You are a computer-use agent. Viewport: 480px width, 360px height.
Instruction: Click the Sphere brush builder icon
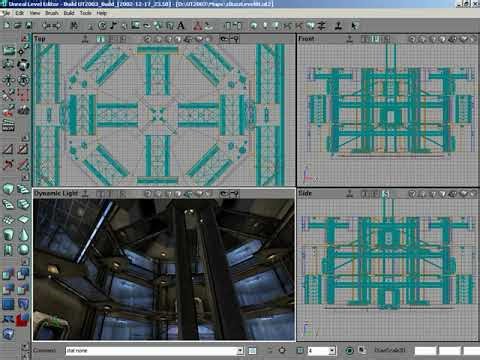23,249
